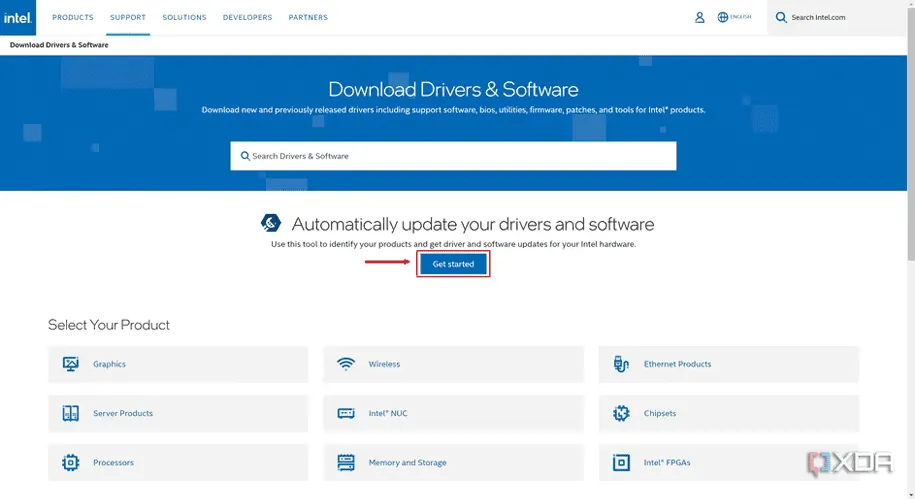Click the Memory and Storage icon
This screenshot has width=915, height=499.
[346, 462]
